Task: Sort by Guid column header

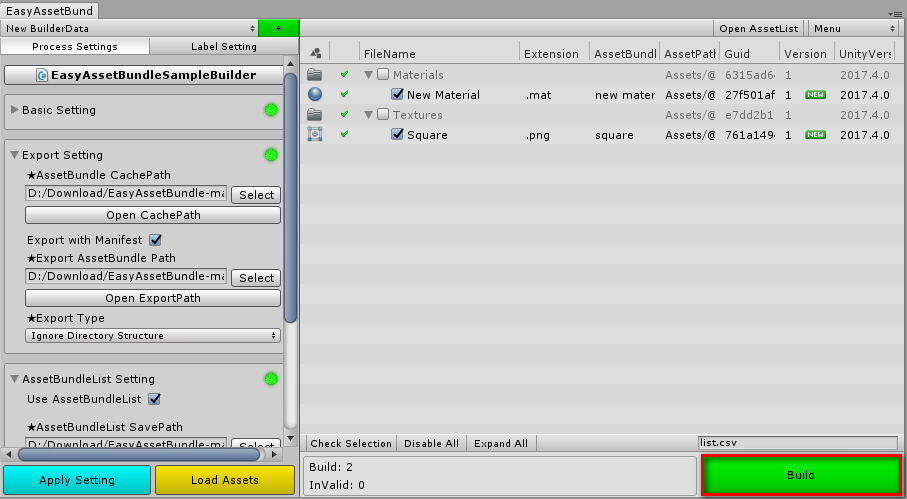Action: point(750,53)
